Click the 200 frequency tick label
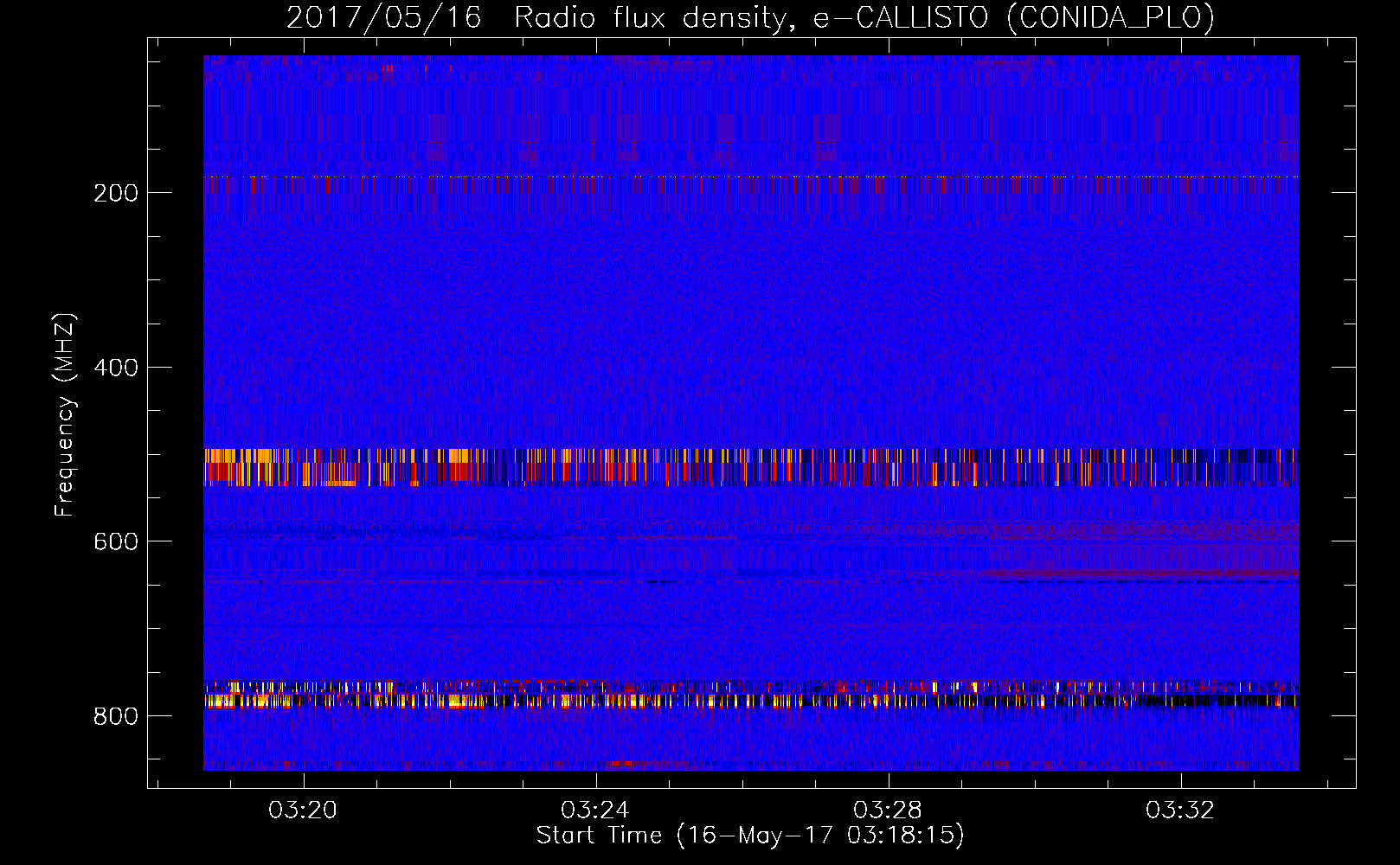1400x865 pixels. click(x=116, y=193)
